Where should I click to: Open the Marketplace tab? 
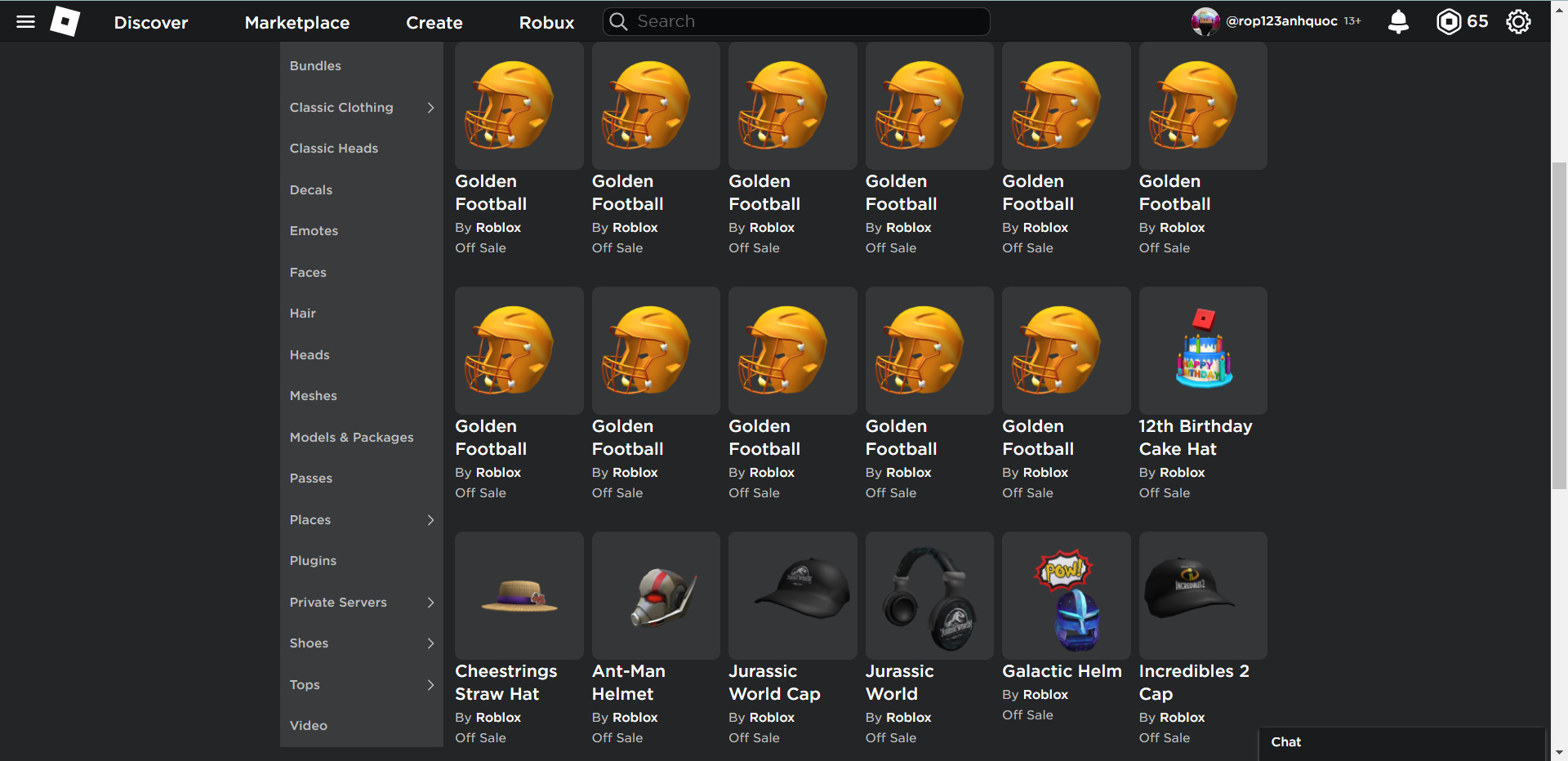tap(297, 23)
